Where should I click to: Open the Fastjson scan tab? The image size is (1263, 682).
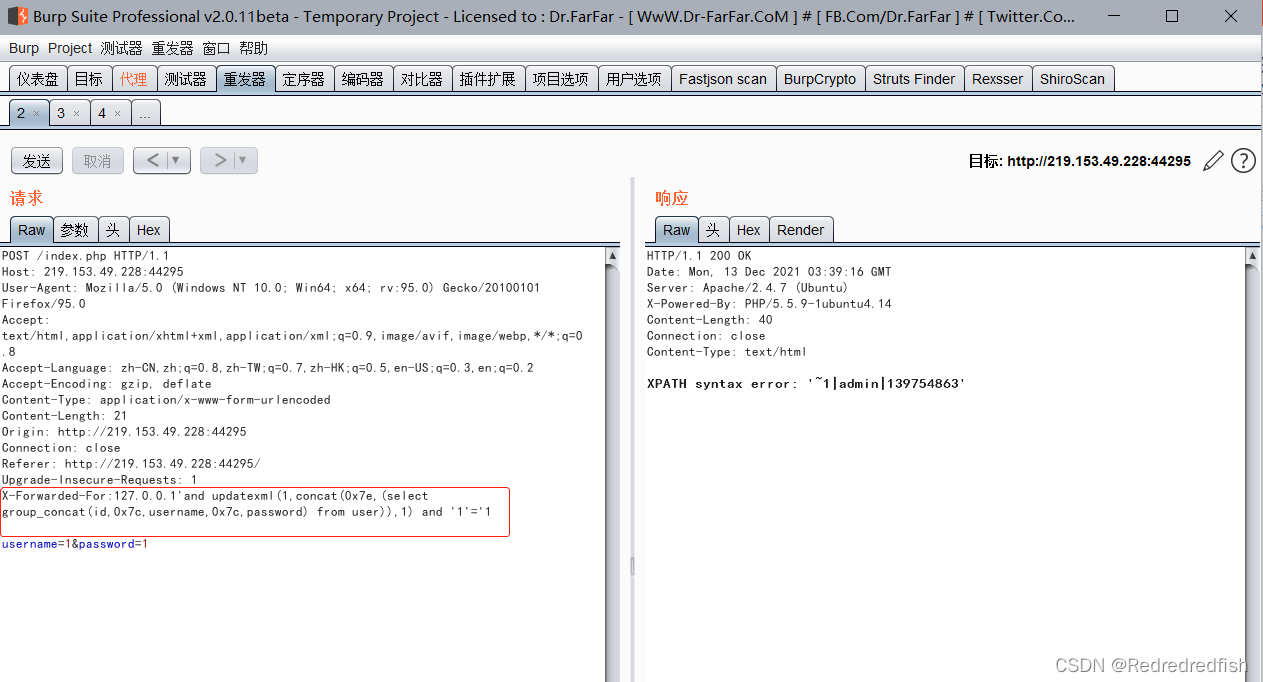pyautogui.click(x=723, y=79)
